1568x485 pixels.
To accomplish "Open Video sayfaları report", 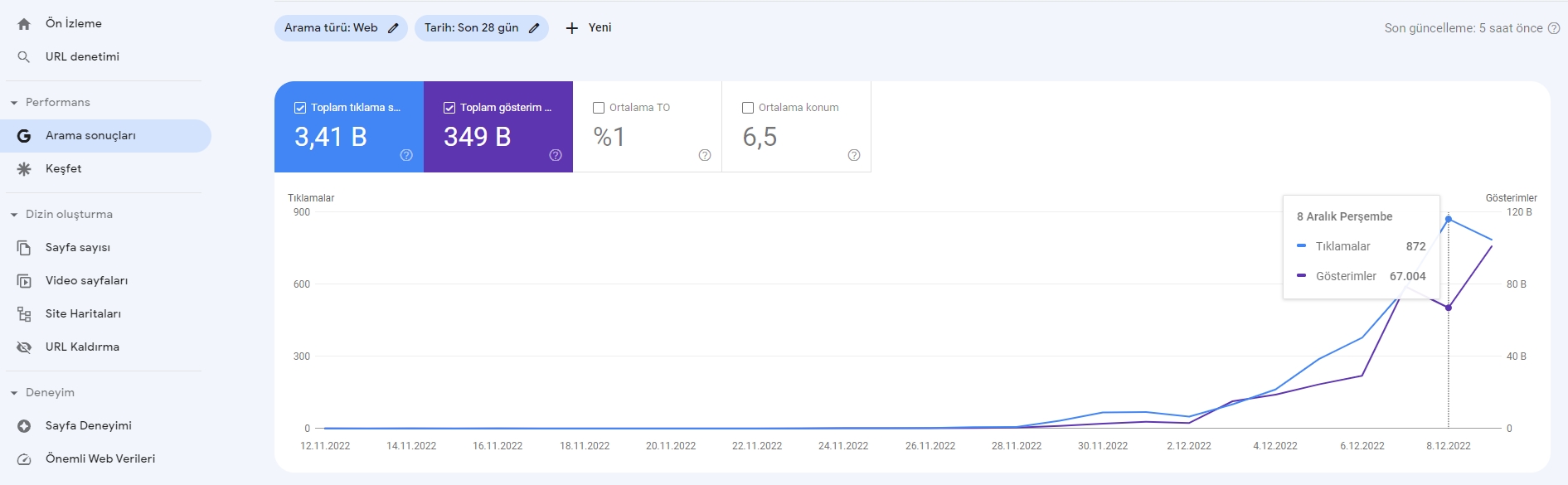I will 105,281.
